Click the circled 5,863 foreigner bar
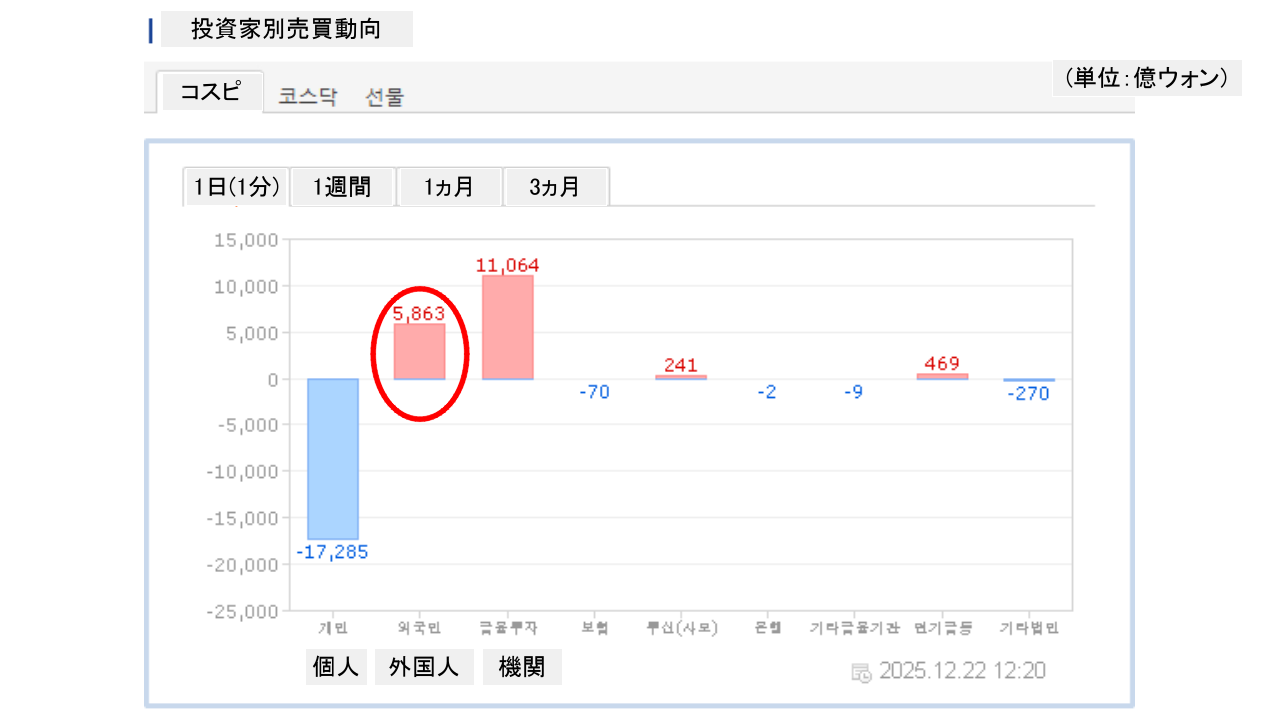The width and height of the screenshot is (1280, 720). [x=419, y=352]
